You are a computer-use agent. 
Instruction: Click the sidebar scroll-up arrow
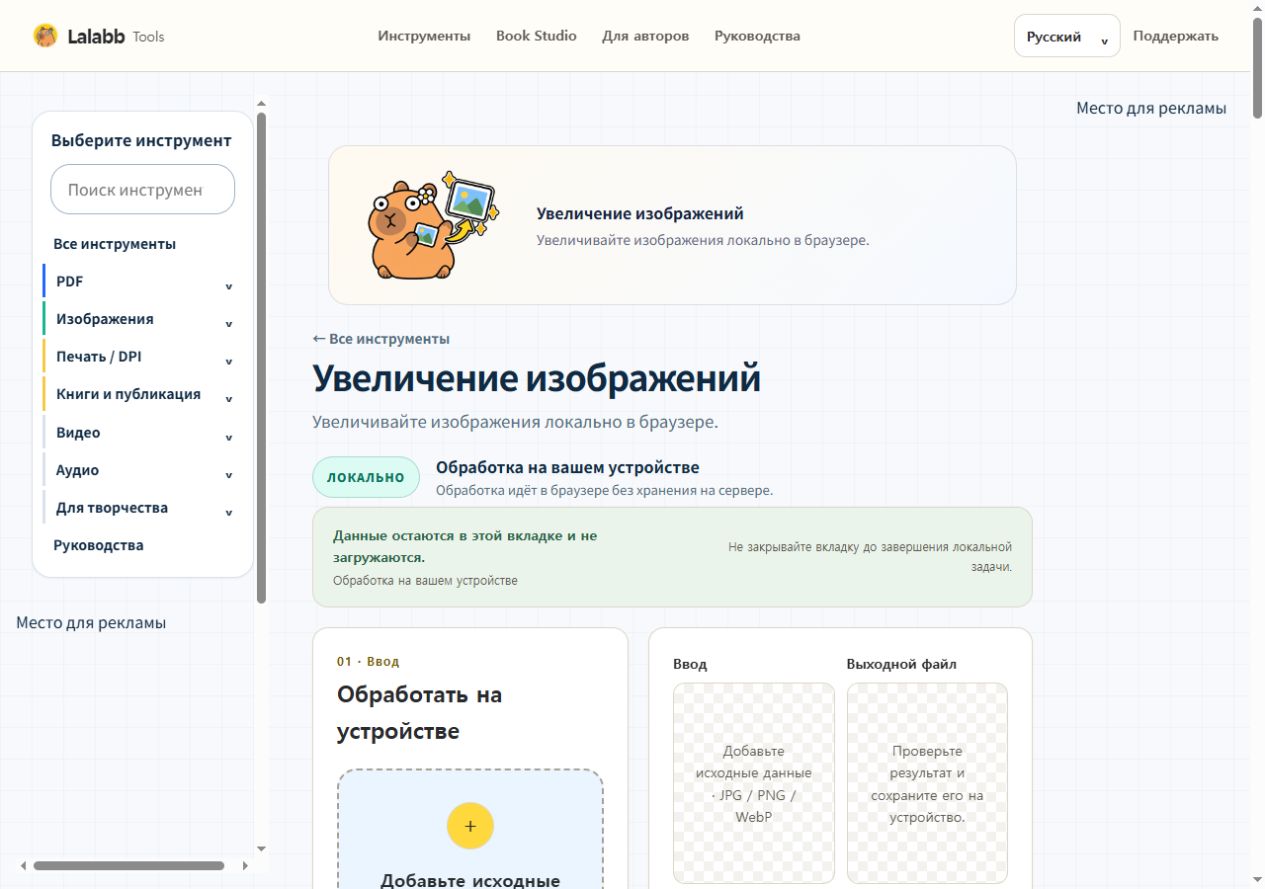click(261, 102)
